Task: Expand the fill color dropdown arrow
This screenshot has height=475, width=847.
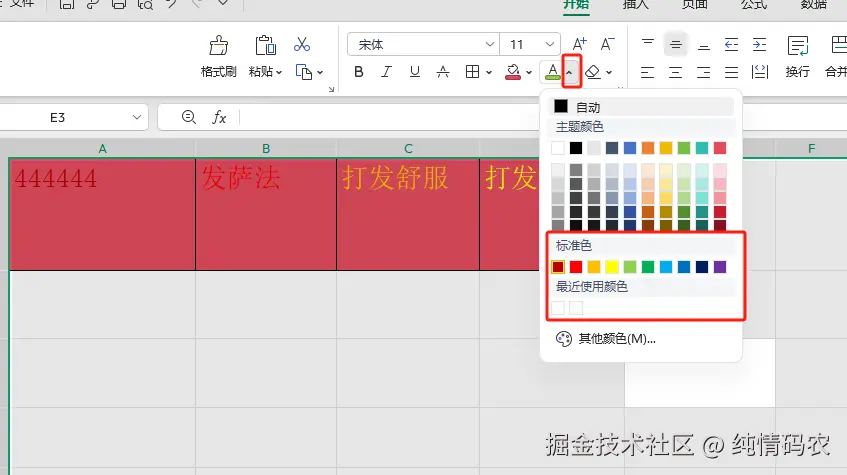Action: point(528,72)
